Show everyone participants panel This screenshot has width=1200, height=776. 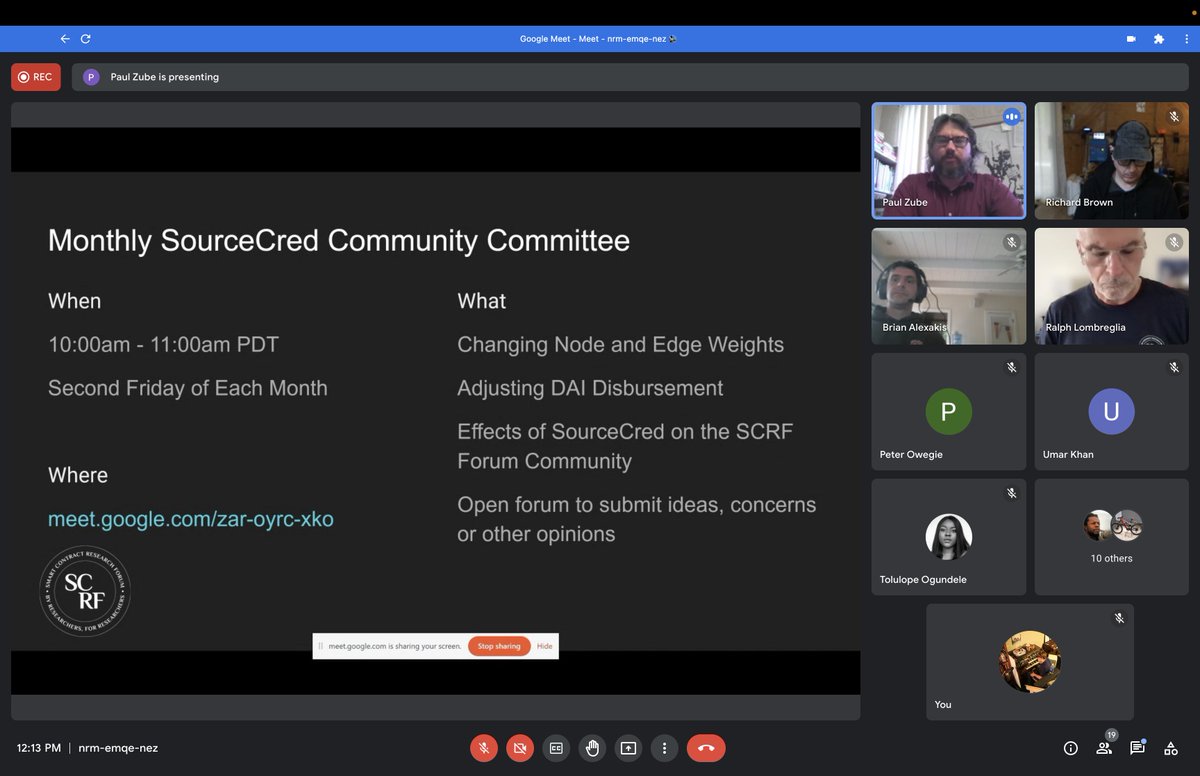coord(1104,748)
